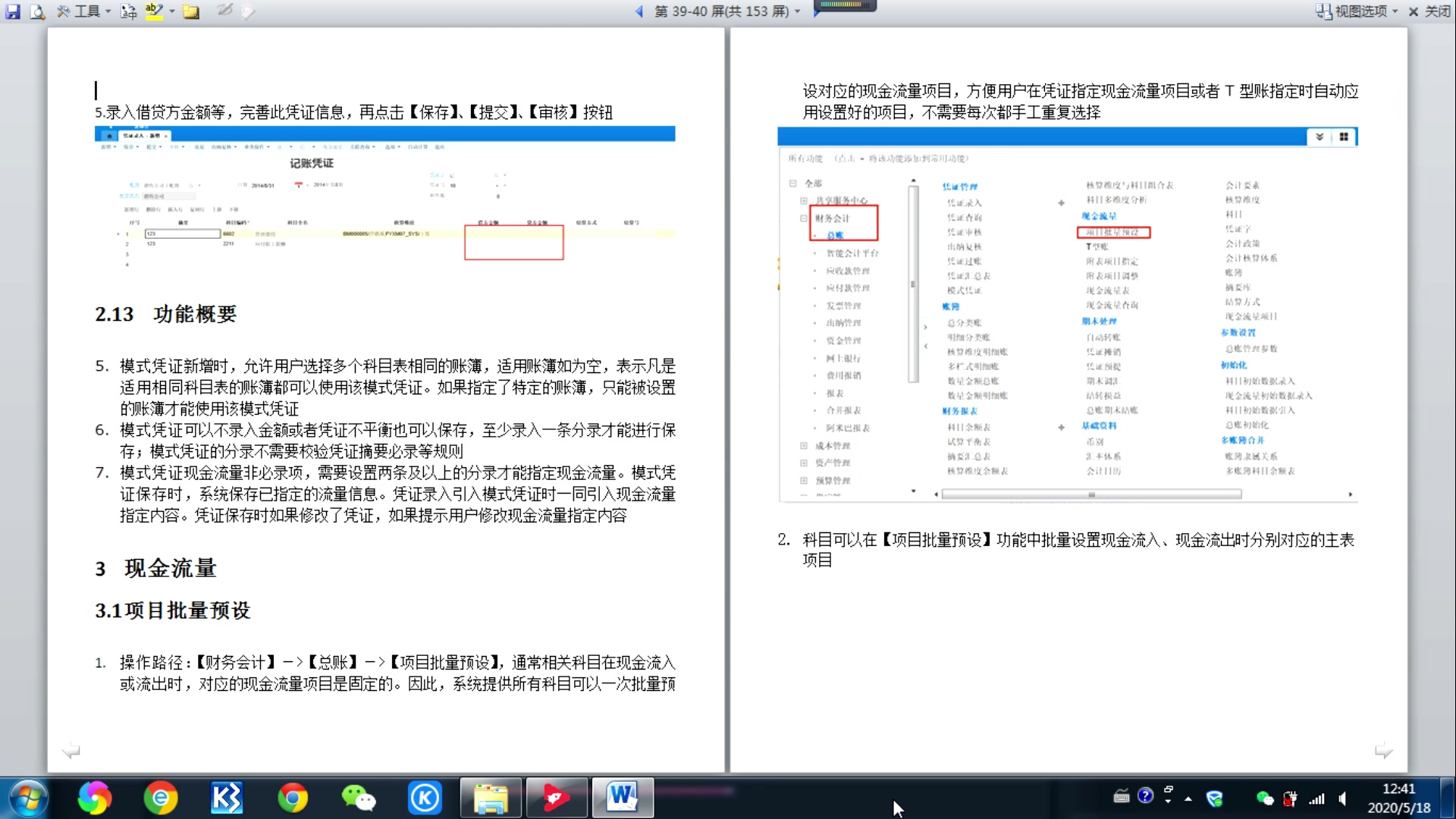This screenshot has height=819, width=1456.
Task: Open the blue K music player on the taskbar
Action: coord(424,798)
